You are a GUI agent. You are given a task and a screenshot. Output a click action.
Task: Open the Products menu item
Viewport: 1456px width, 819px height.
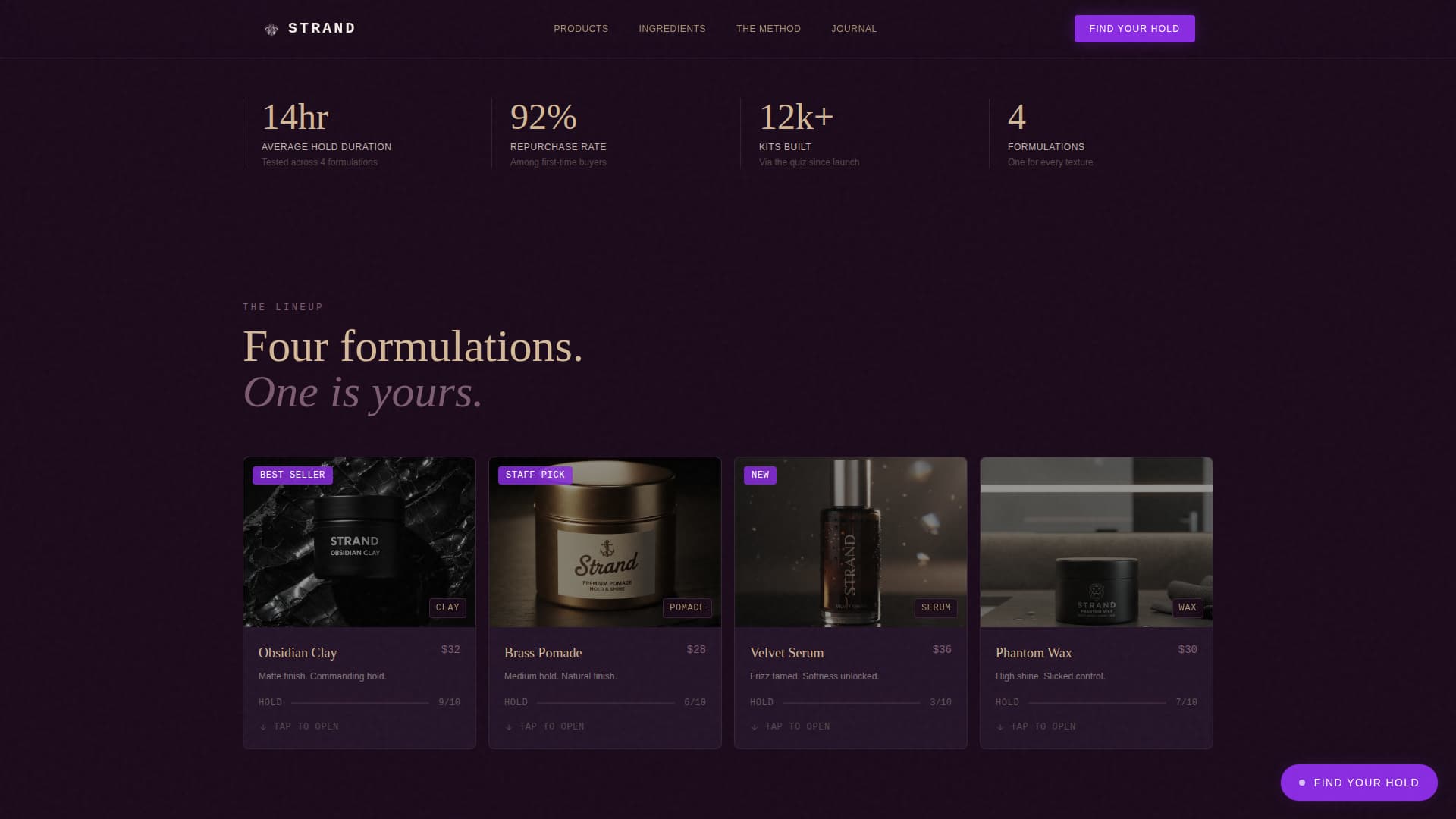click(581, 29)
